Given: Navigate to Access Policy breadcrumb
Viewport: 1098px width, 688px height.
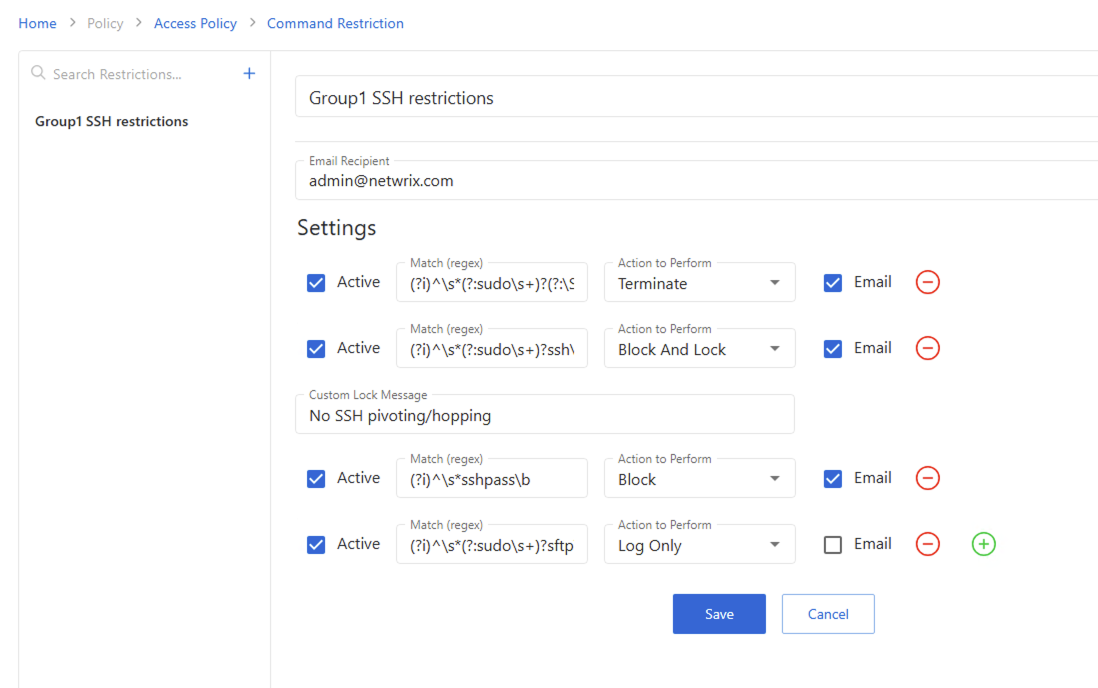Looking at the screenshot, I should 195,22.
